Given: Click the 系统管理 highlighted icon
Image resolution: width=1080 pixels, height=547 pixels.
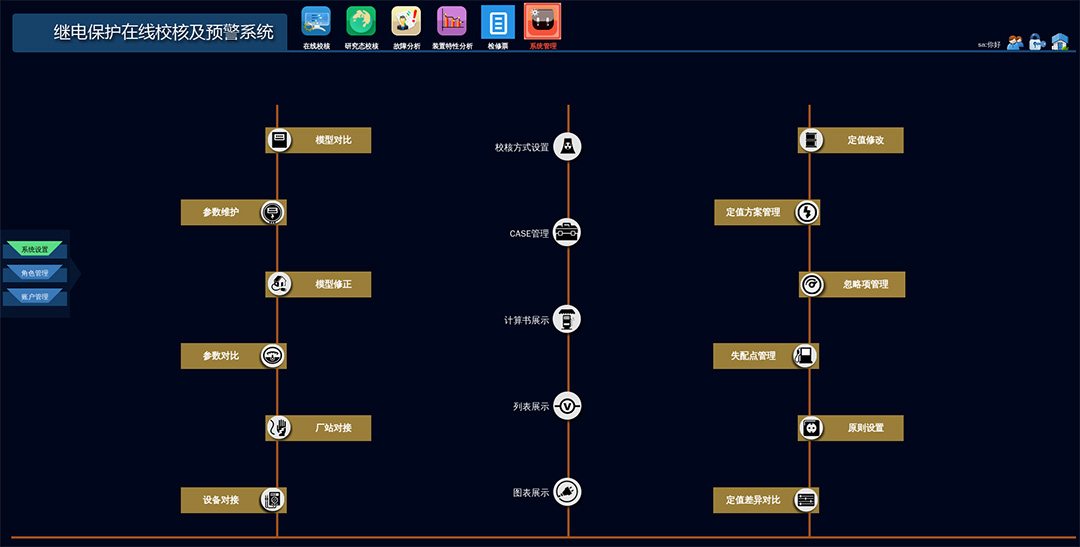Looking at the screenshot, I should tap(543, 21).
